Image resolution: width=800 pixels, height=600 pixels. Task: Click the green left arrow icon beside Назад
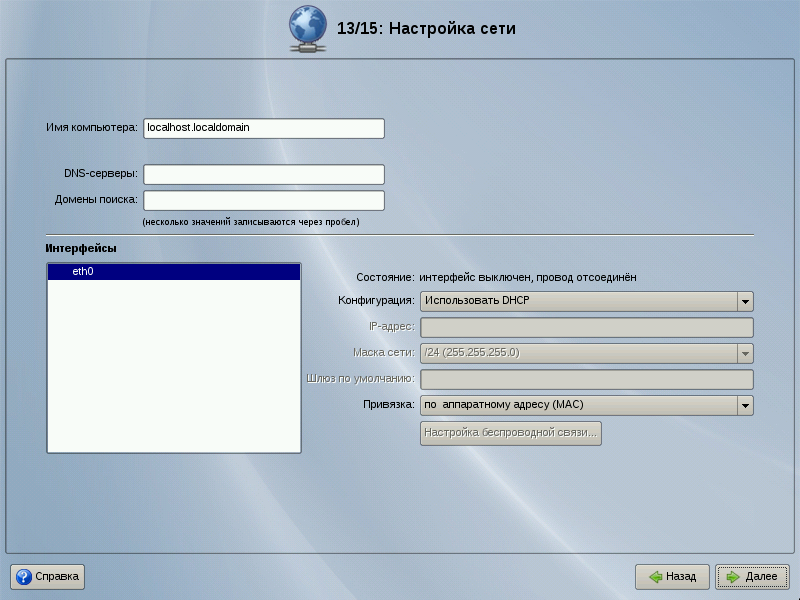tap(655, 577)
